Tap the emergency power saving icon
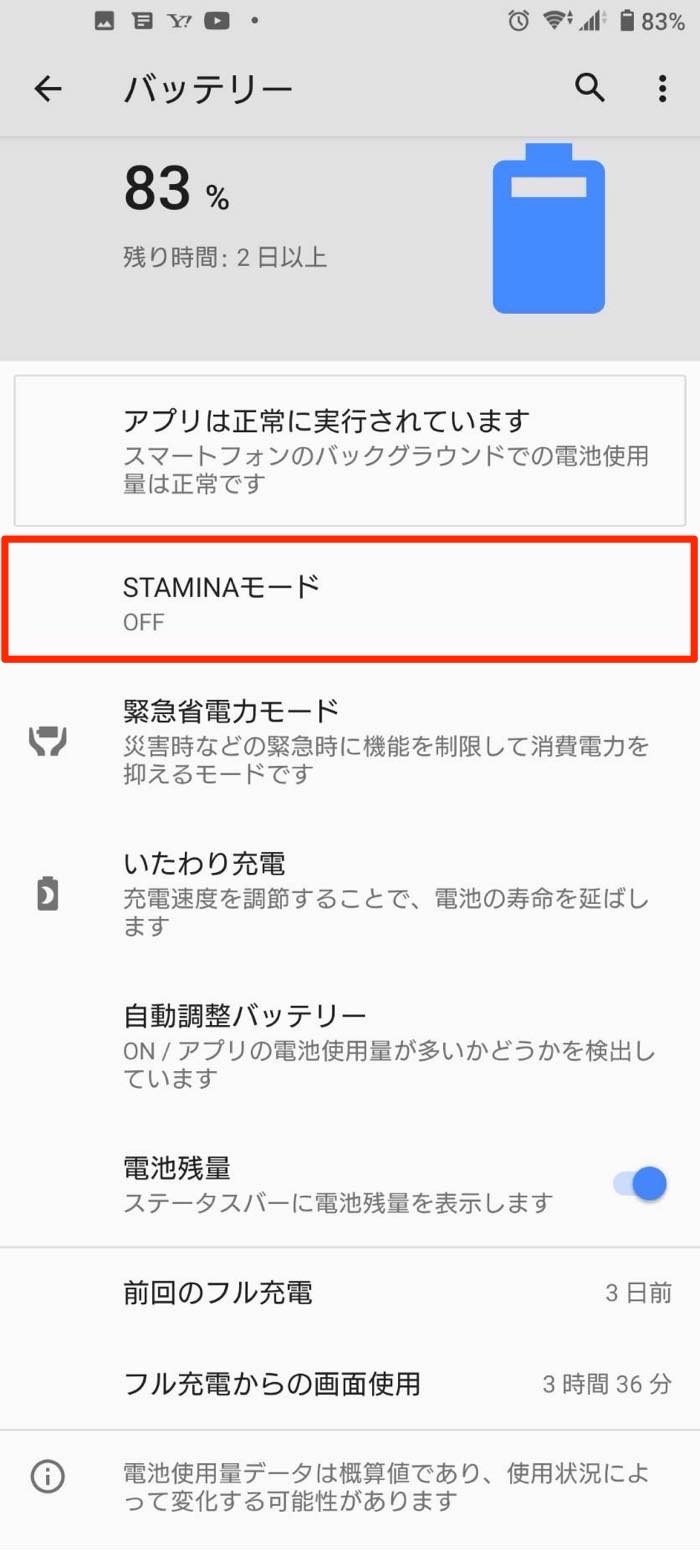 click(48, 741)
